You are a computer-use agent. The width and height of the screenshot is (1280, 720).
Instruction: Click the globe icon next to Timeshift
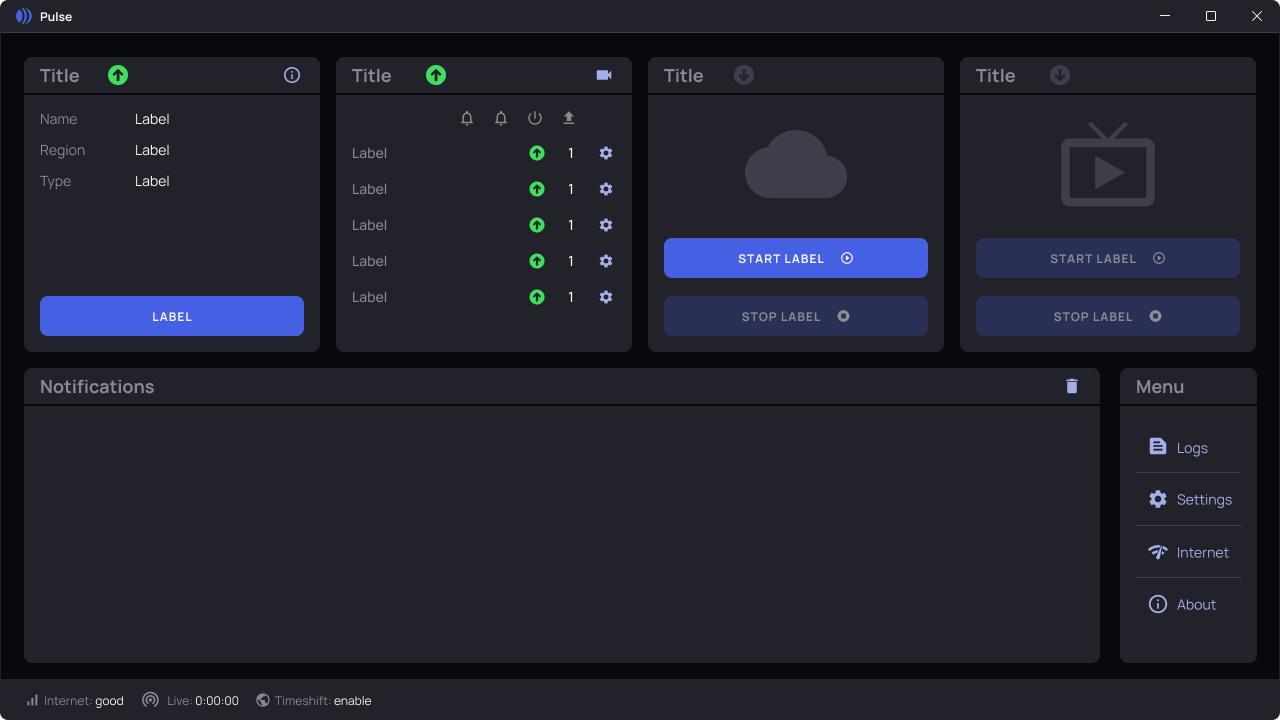pos(263,700)
